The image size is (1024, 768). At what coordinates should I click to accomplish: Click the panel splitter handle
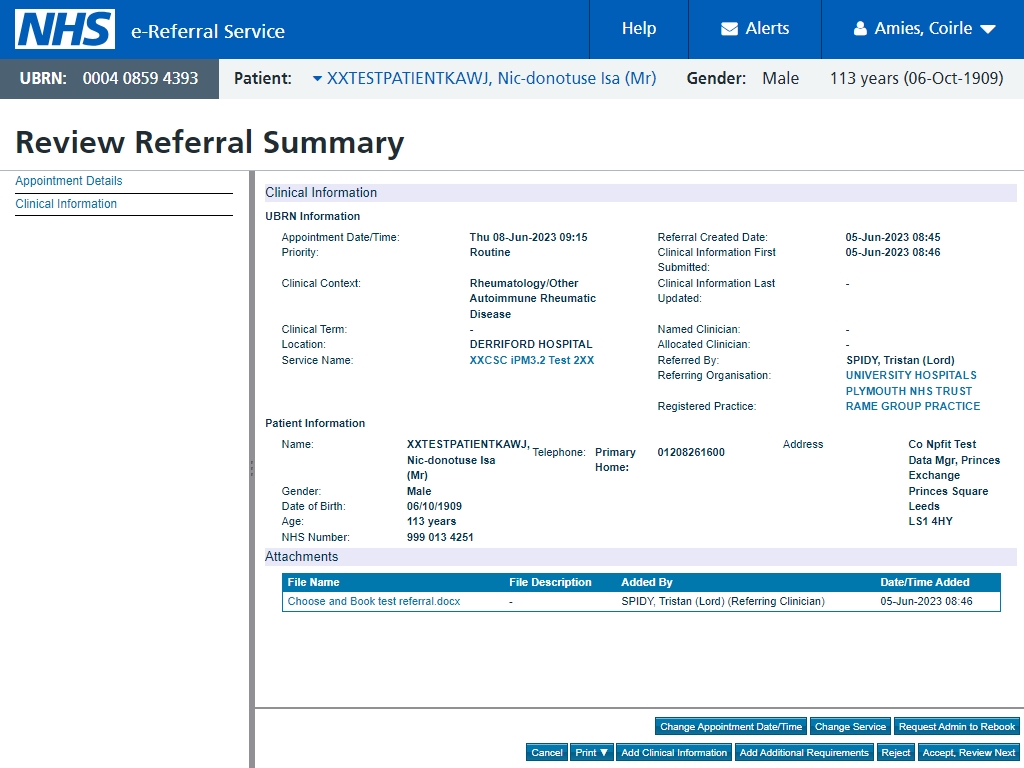click(252, 468)
